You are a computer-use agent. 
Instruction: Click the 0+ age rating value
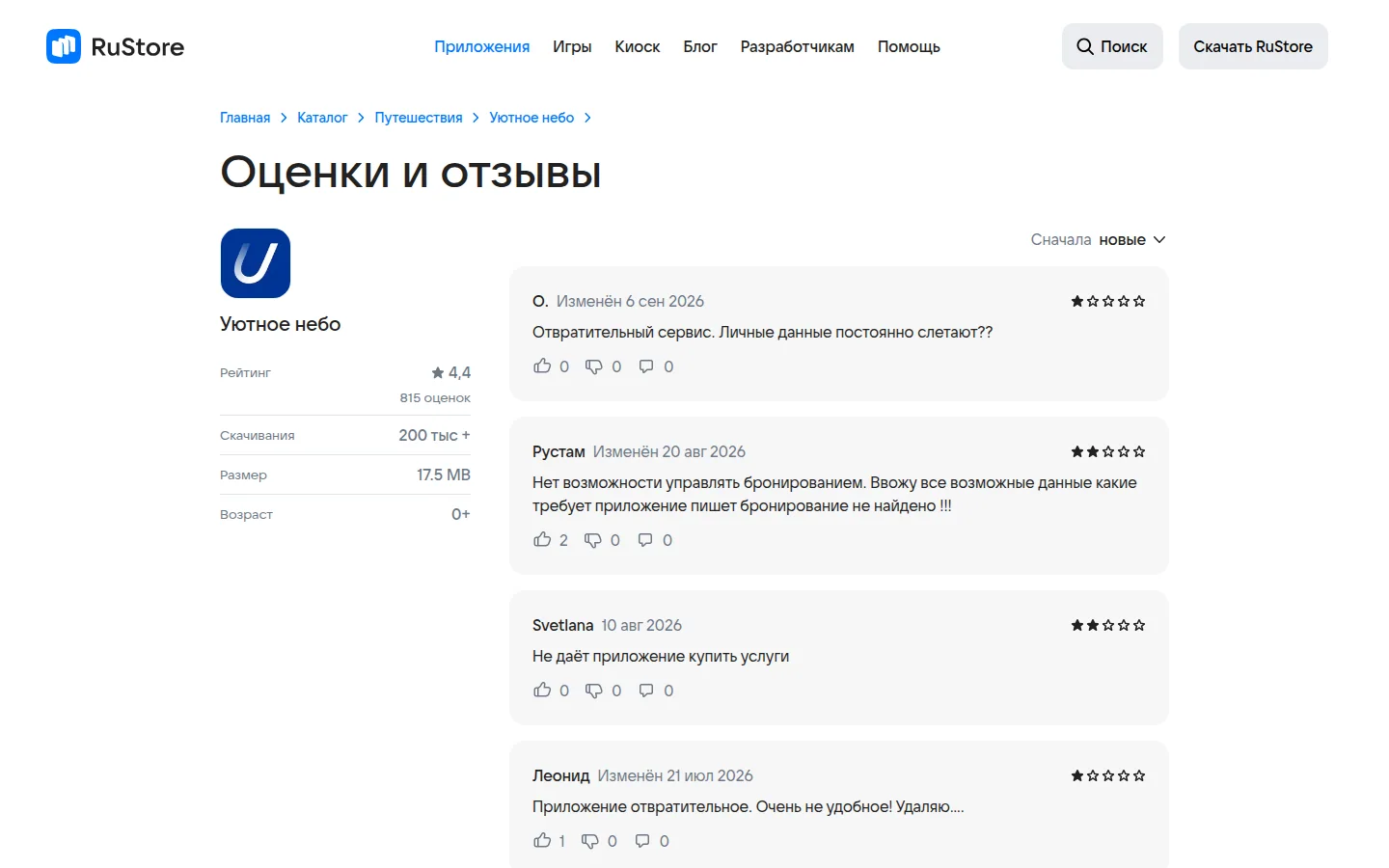(x=461, y=514)
